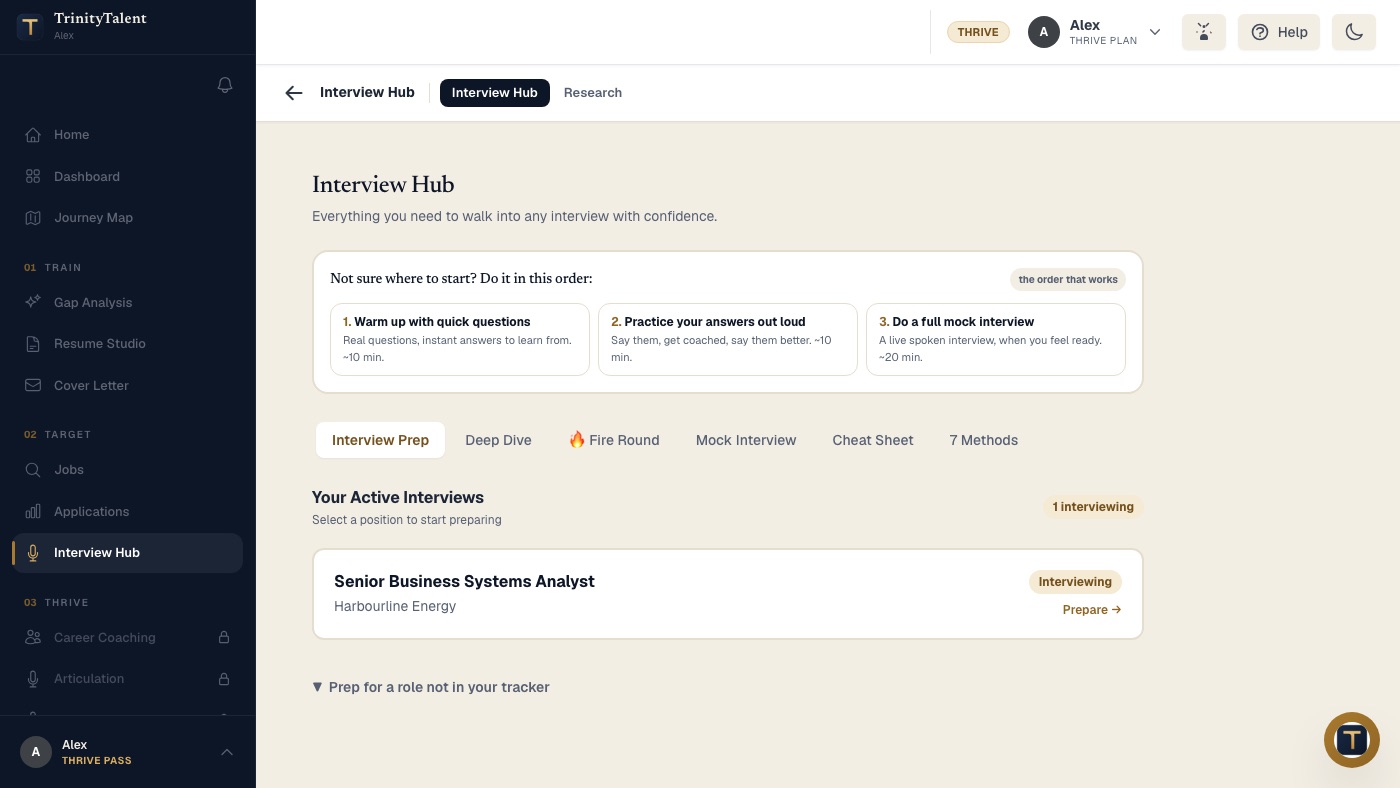Click the Resume Studio document icon

point(33,344)
